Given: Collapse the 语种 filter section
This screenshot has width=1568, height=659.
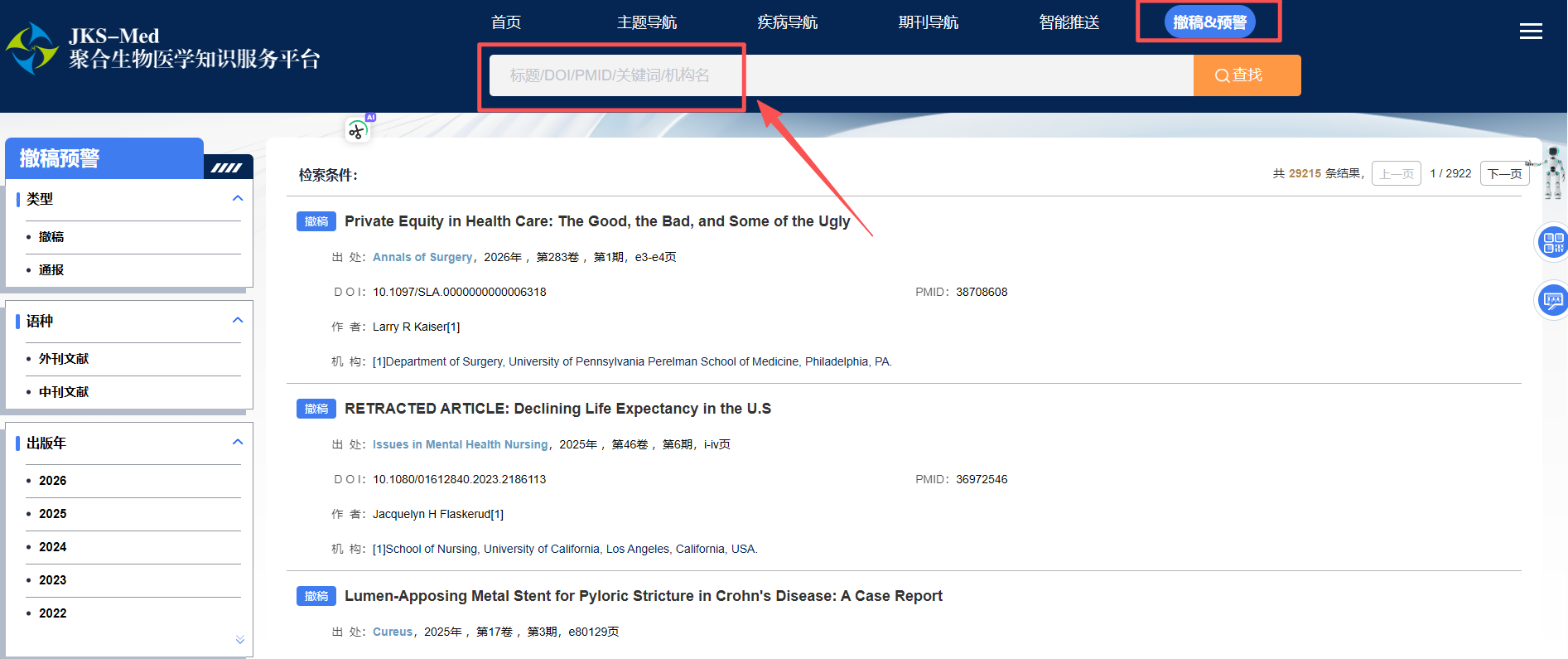Looking at the screenshot, I should pyautogui.click(x=238, y=321).
